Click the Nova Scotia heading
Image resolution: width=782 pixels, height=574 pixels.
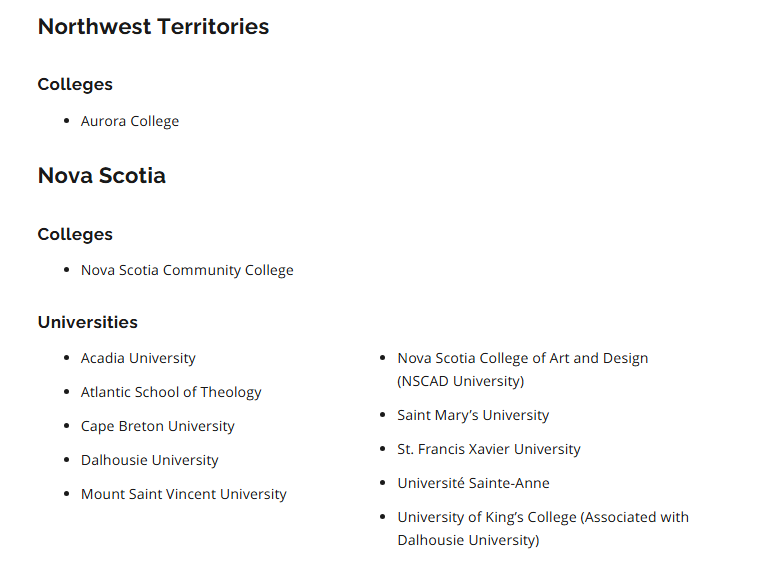pos(102,176)
